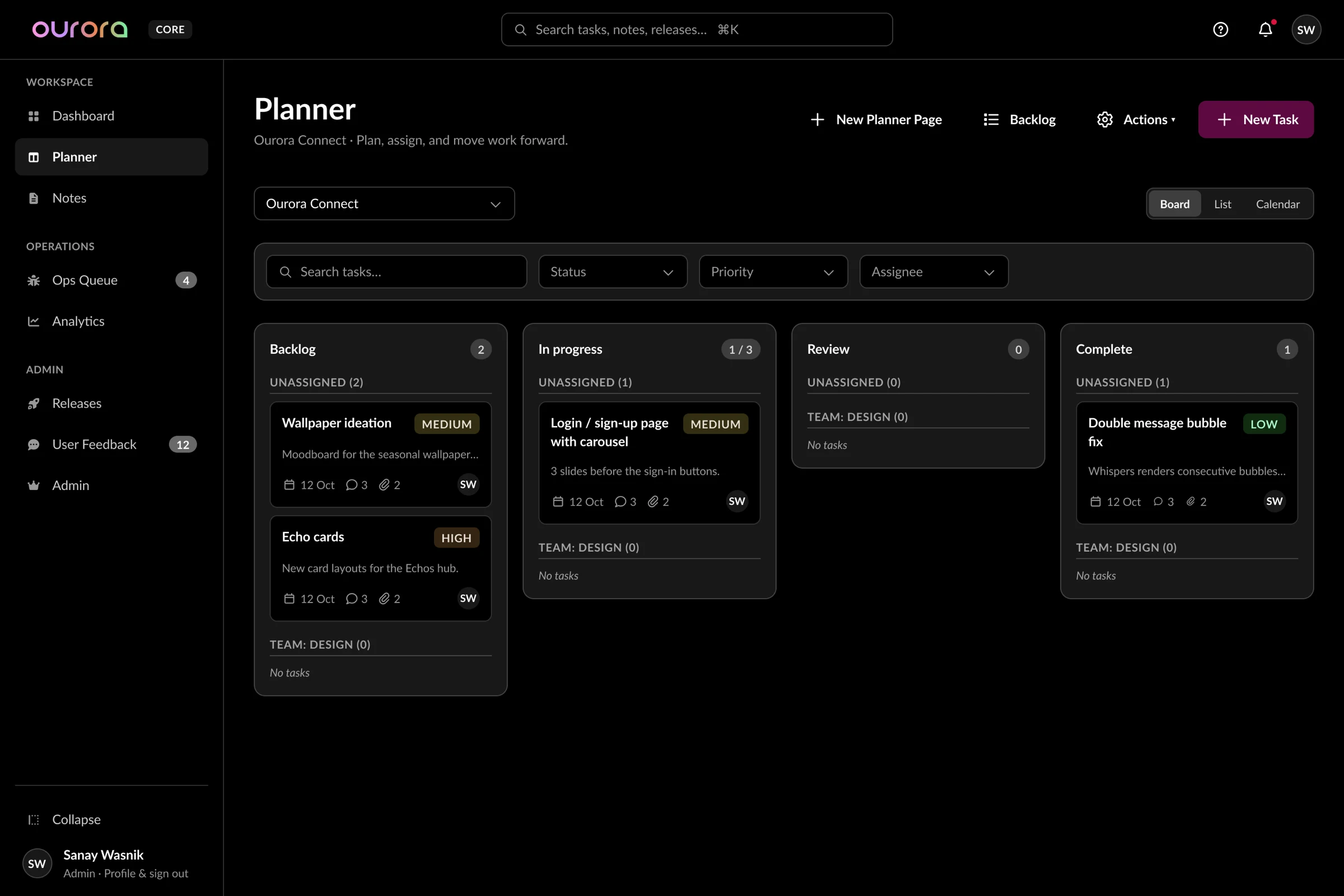Click the comment icon on Wallpaper ideation card
1344x896 pixels.
coord(352,484)
